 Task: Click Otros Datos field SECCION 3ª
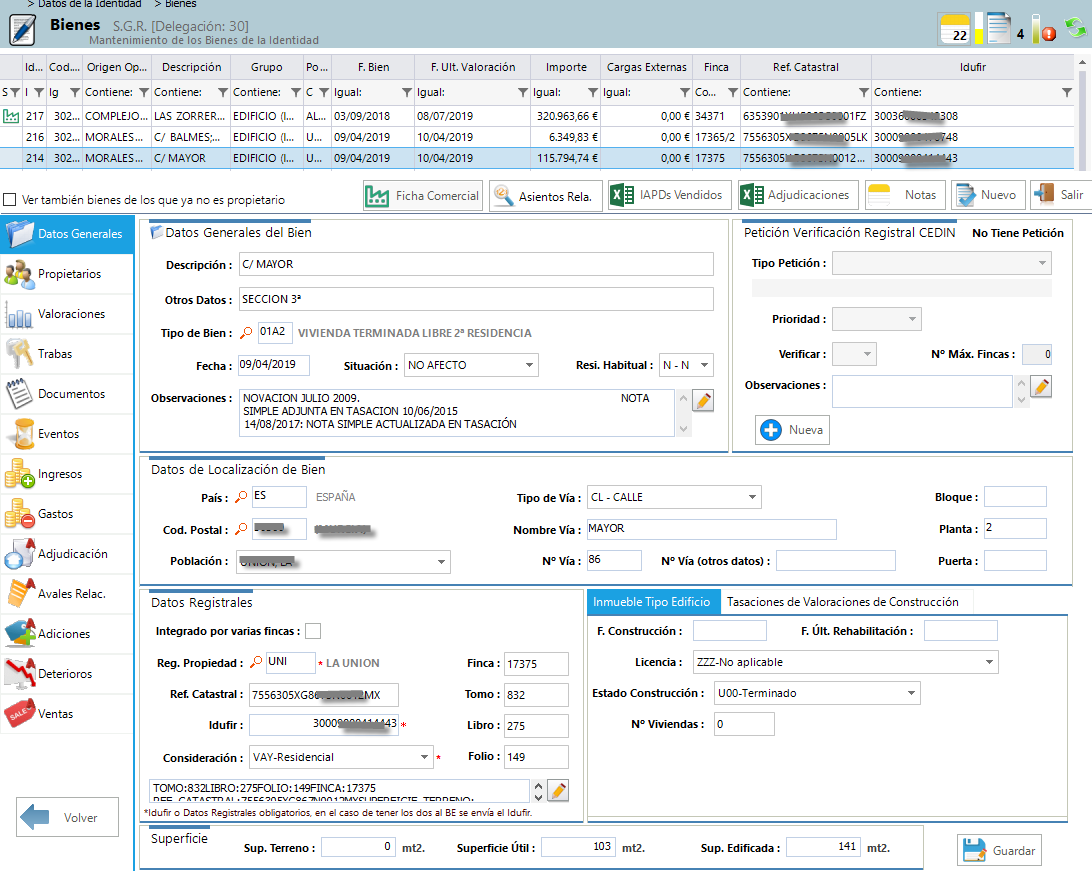point(476,299)
